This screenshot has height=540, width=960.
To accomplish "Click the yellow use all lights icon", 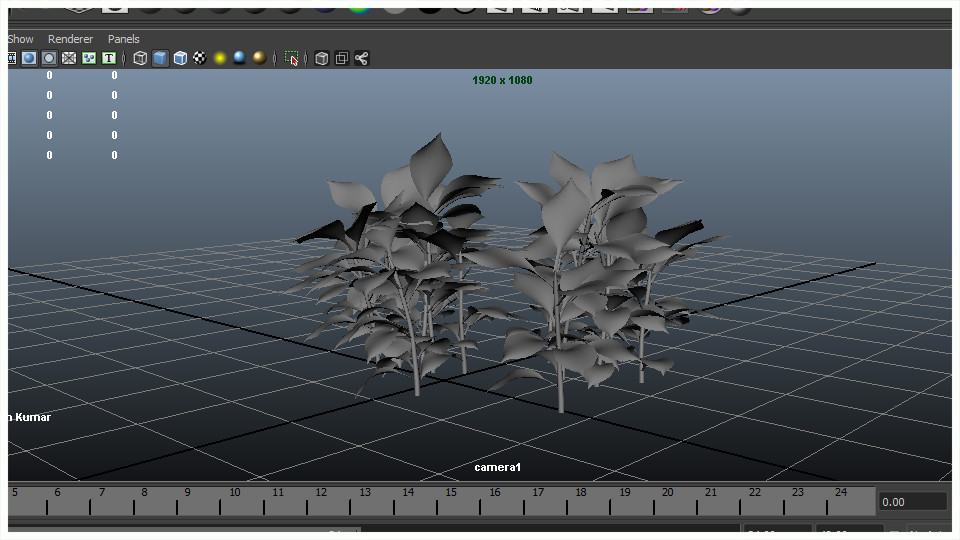I will tap(220, 58).
